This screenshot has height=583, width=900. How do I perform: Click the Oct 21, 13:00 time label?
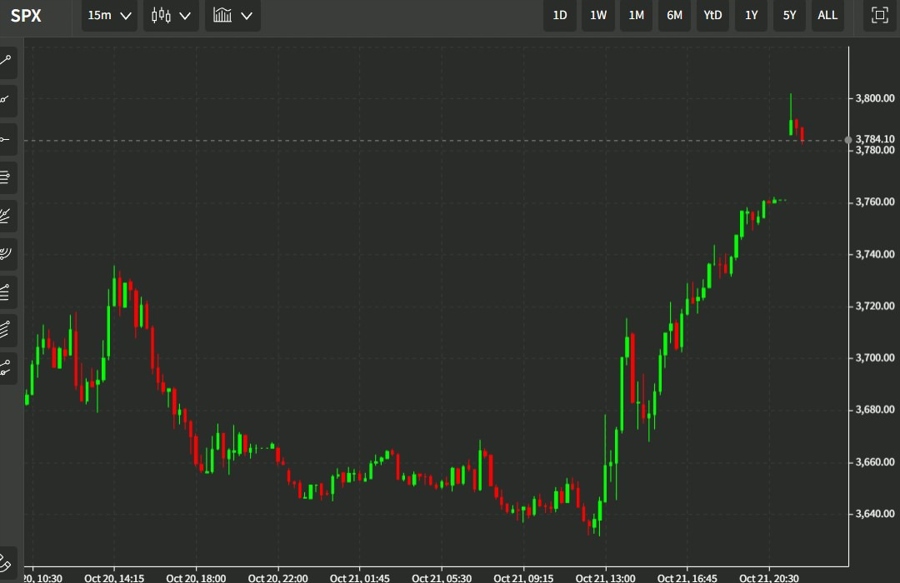[606, 577]
